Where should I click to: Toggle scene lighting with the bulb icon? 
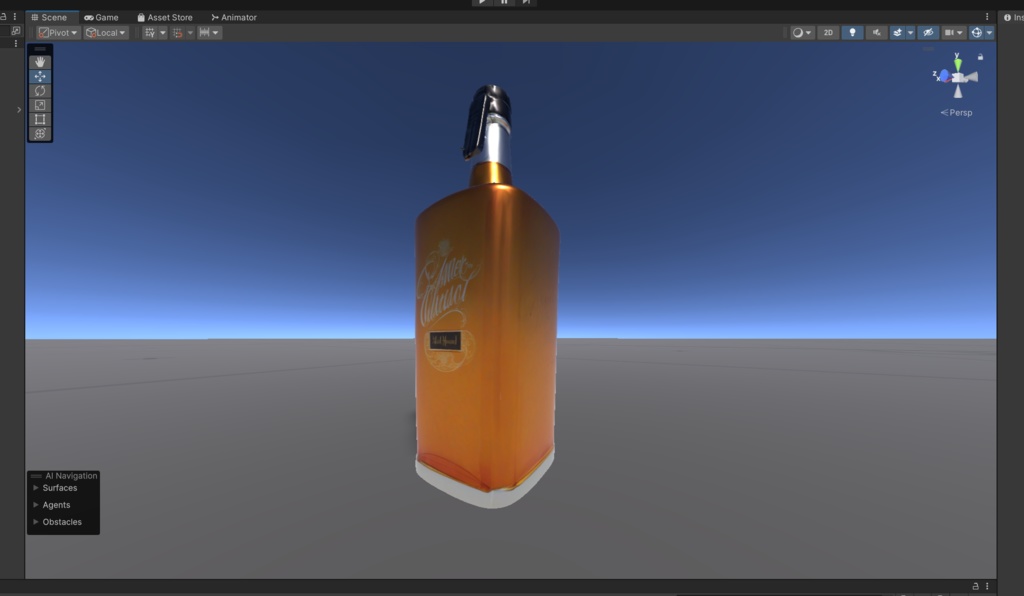(x=852, y=32)
